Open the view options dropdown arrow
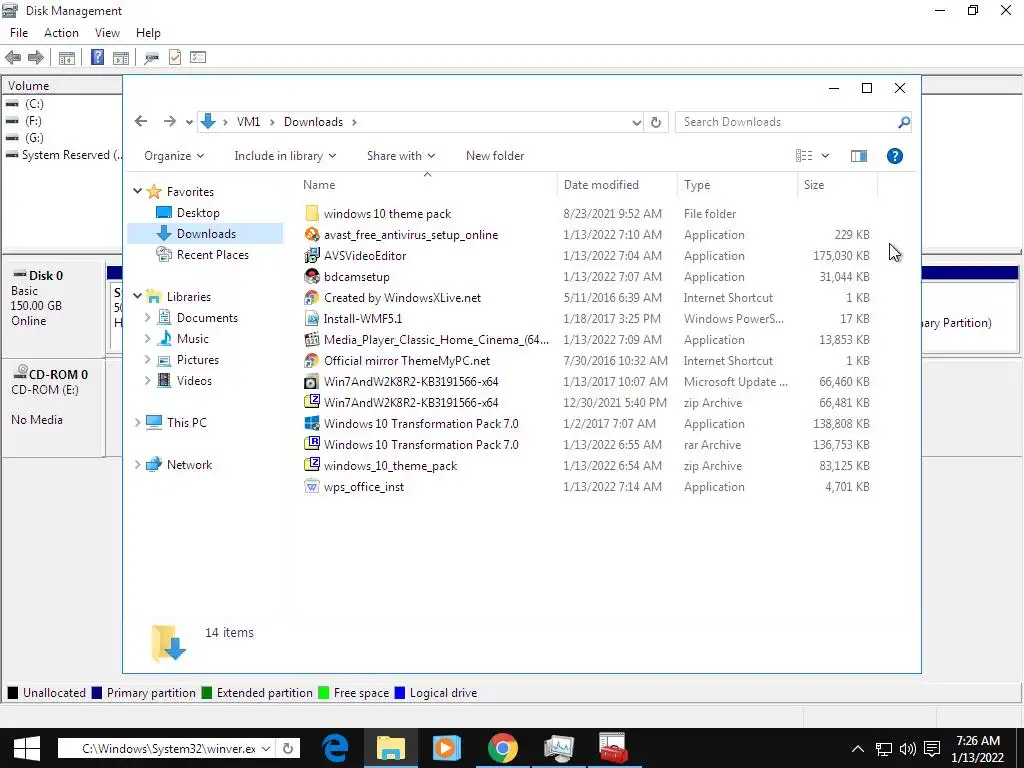The height and width of the screenshot is (768, 1024). tap(825, 155)
